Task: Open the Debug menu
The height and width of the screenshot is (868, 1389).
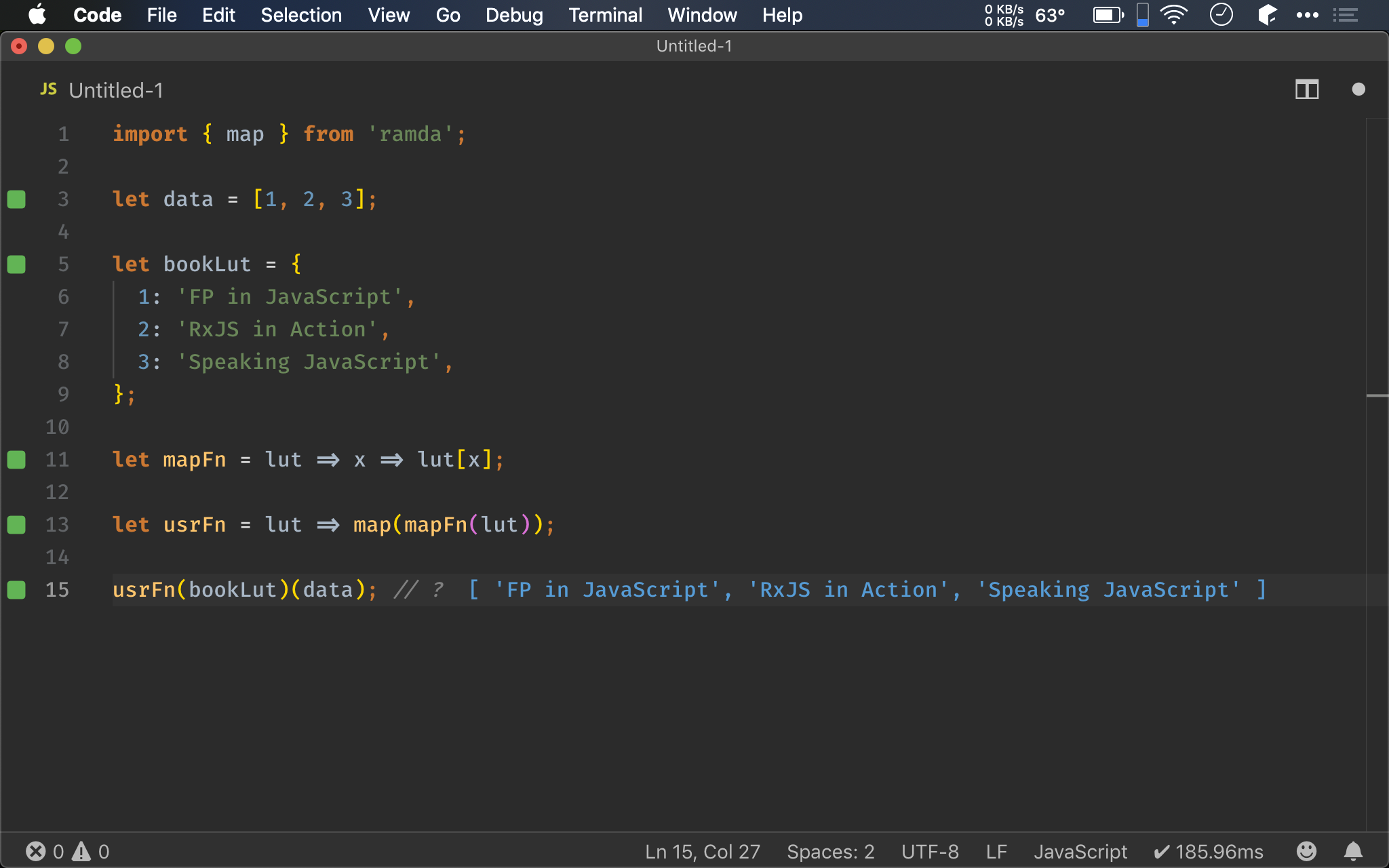Action: 514,15
